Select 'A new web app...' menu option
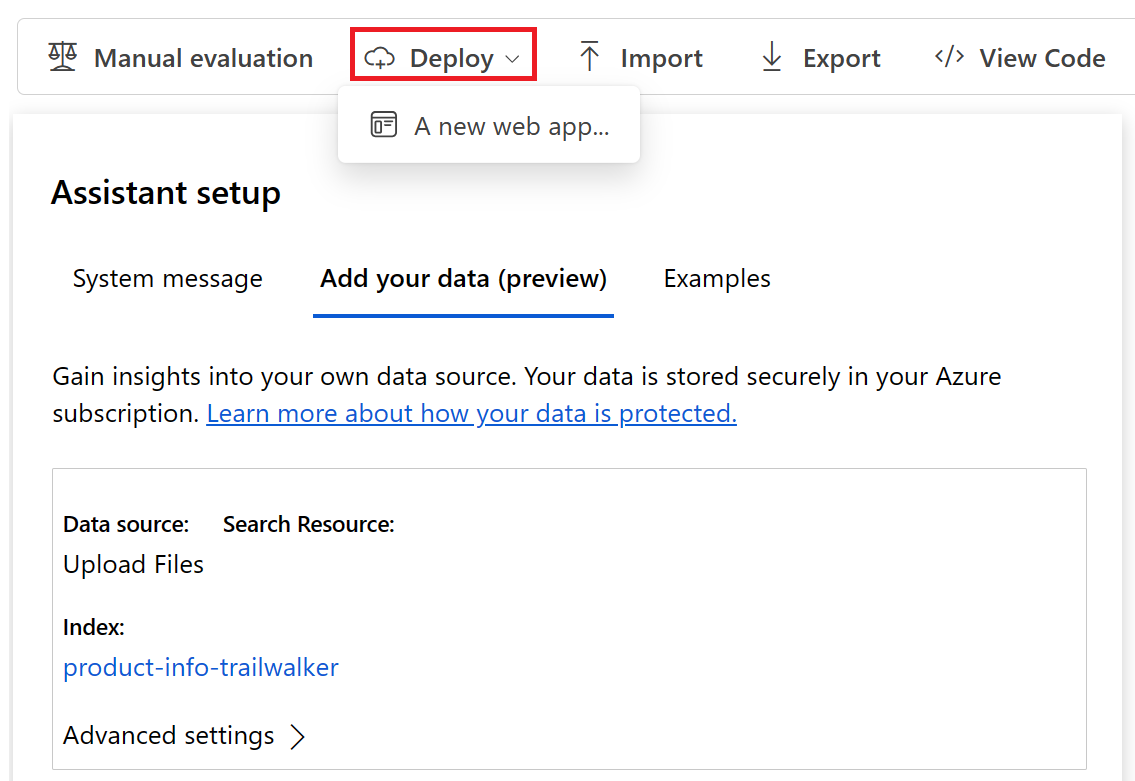The height and width of the screenshot is (781, 1135). (x=489, y=125)
